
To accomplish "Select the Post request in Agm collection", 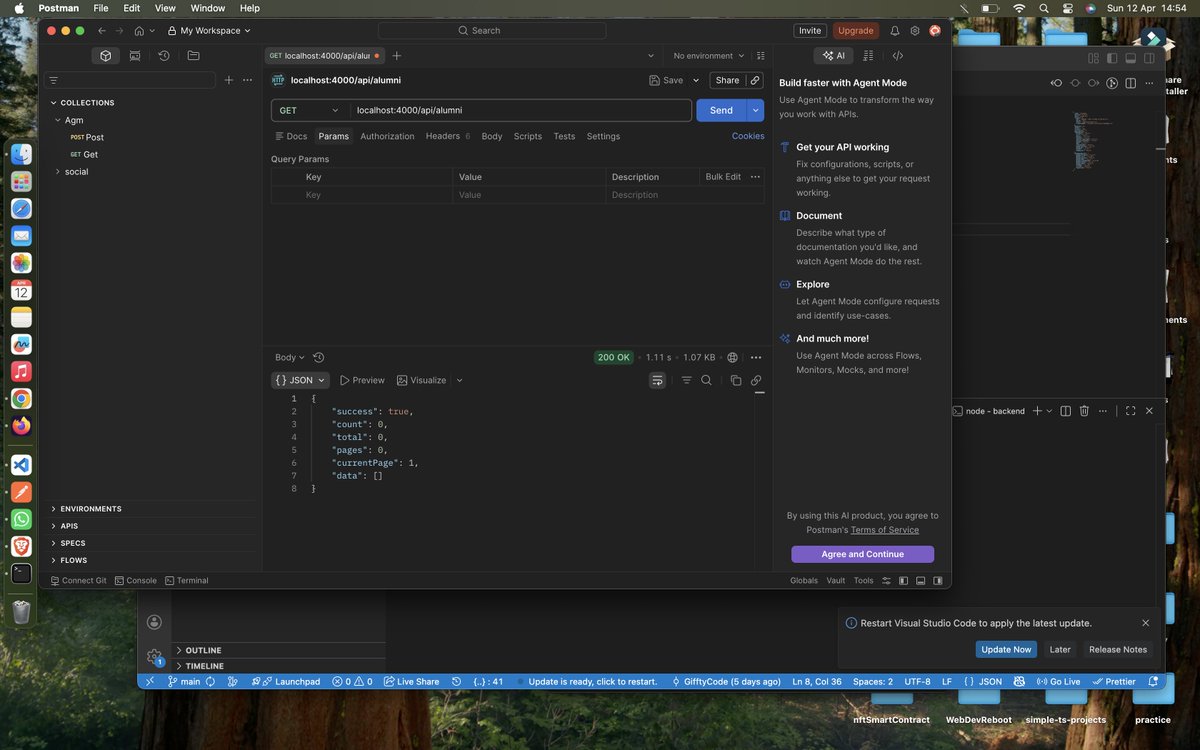I will click(95, 137).
